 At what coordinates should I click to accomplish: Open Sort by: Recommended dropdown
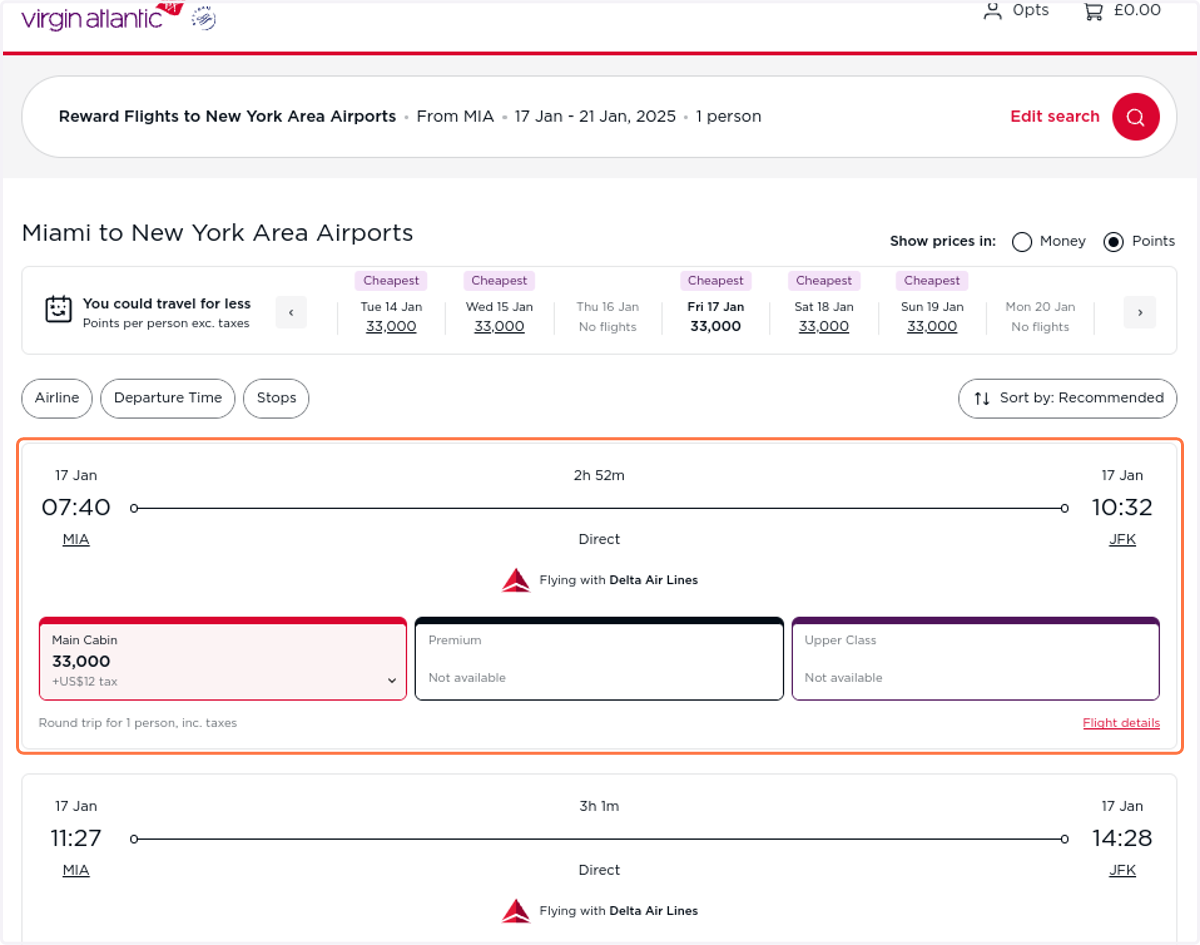point(1068,398)
